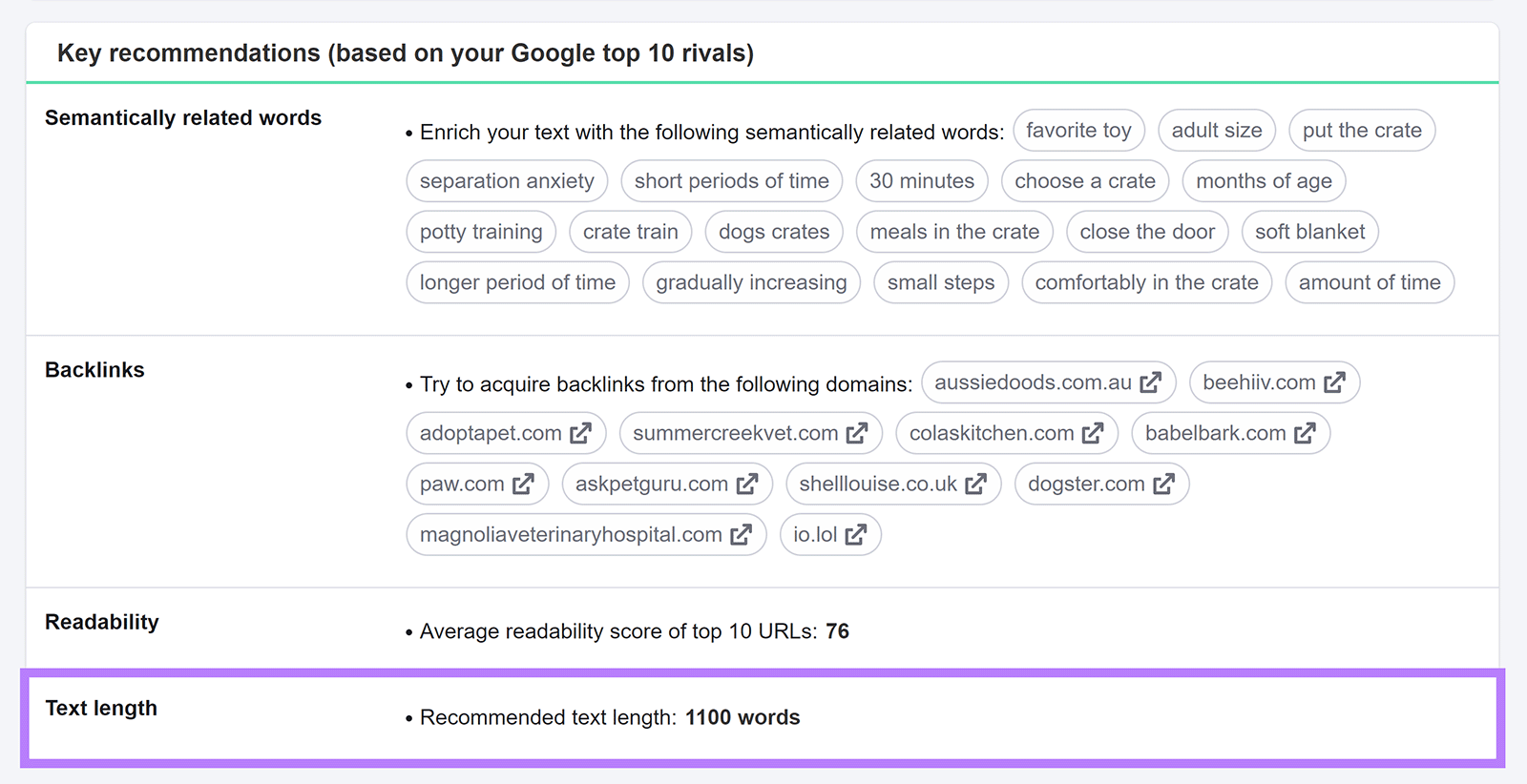Select the 'small steps' keyword tag
Viewport: 1527px width, 784px height.
pyautogui.click(x=941, y=282)
